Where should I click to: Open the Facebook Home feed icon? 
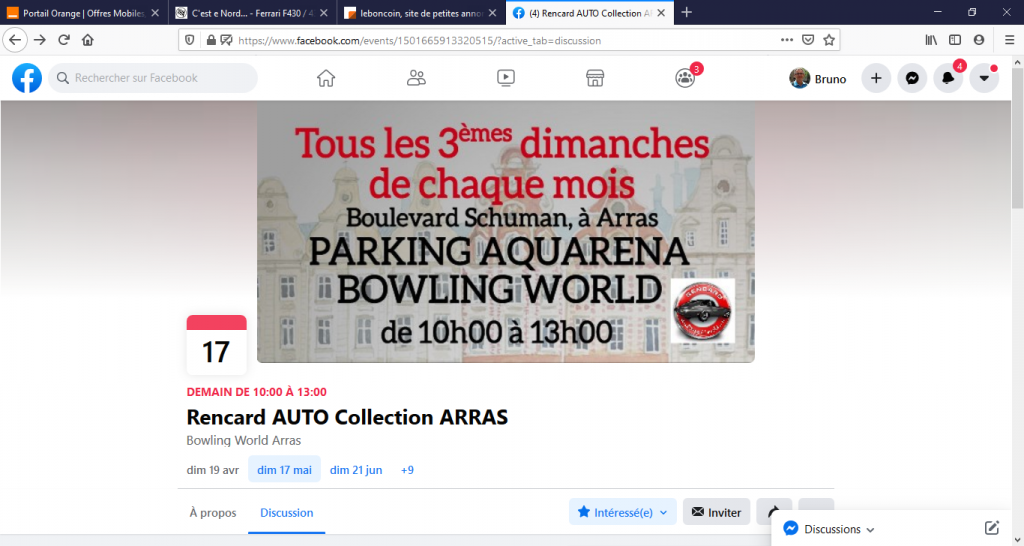coord(326,78)
